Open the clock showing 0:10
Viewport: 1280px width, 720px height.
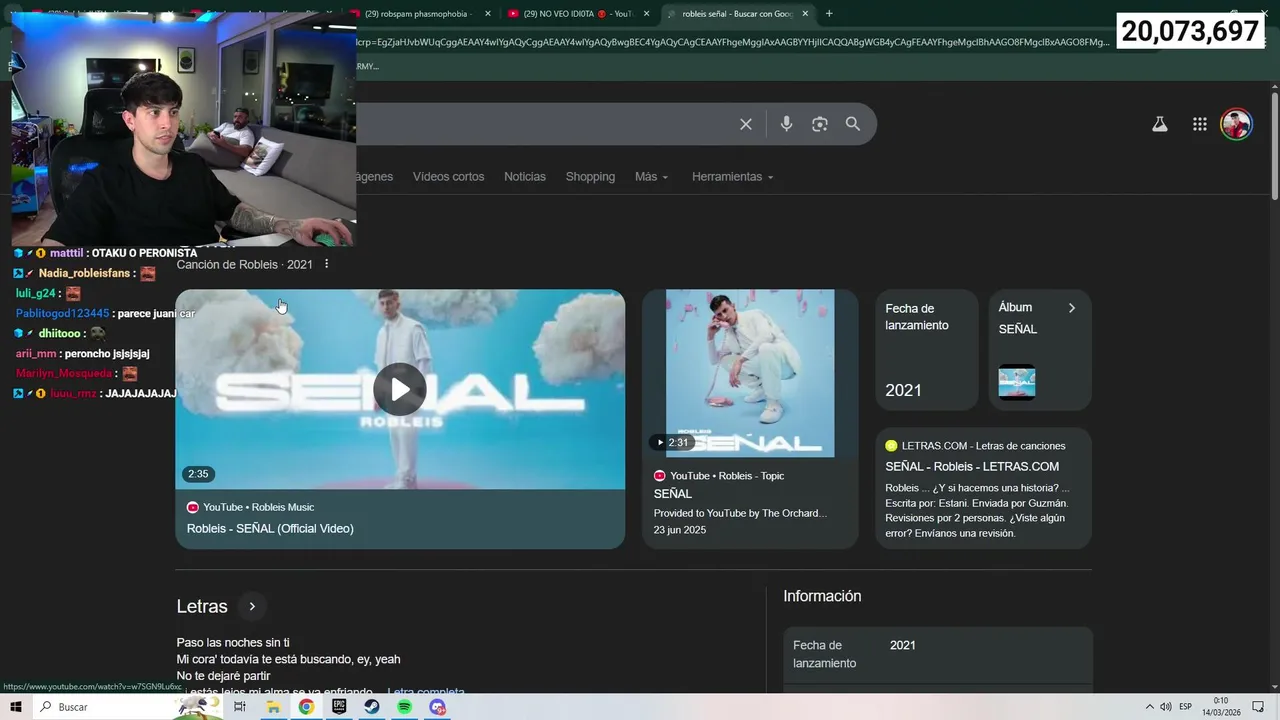pos(1221,707)
